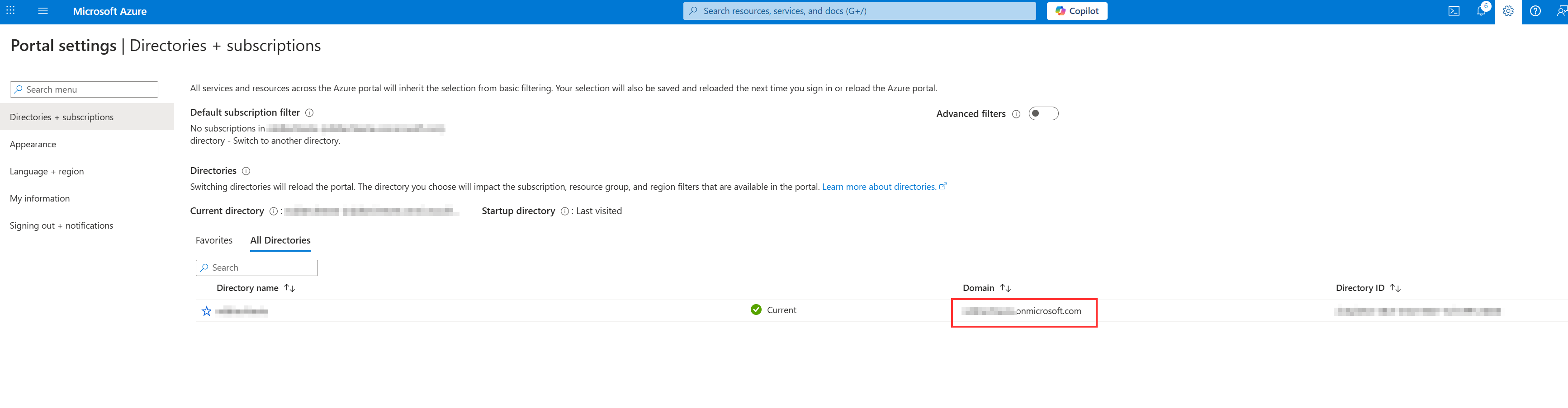
Task: Show info tooltip next to Directories heading
Action: (246, 172)
